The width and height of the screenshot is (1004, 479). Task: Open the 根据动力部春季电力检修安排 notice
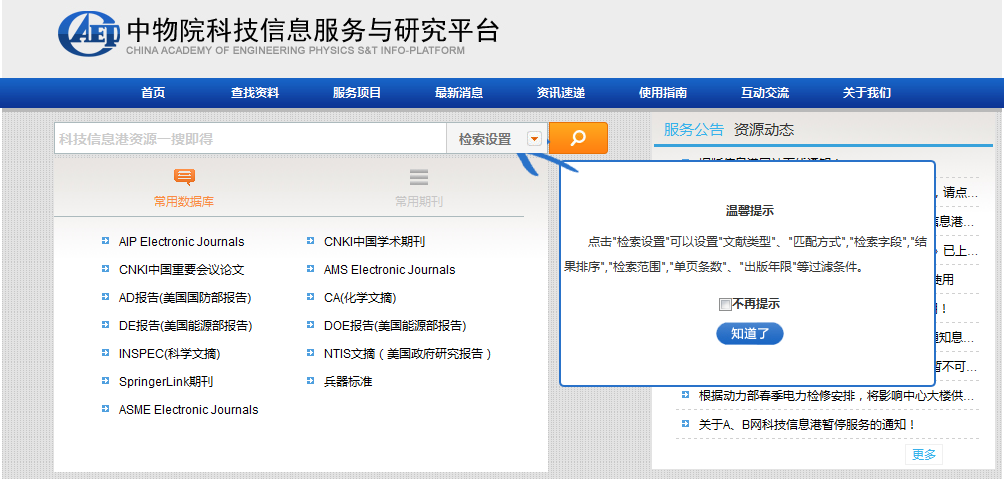pyautogui.click(x=838, y=395)
